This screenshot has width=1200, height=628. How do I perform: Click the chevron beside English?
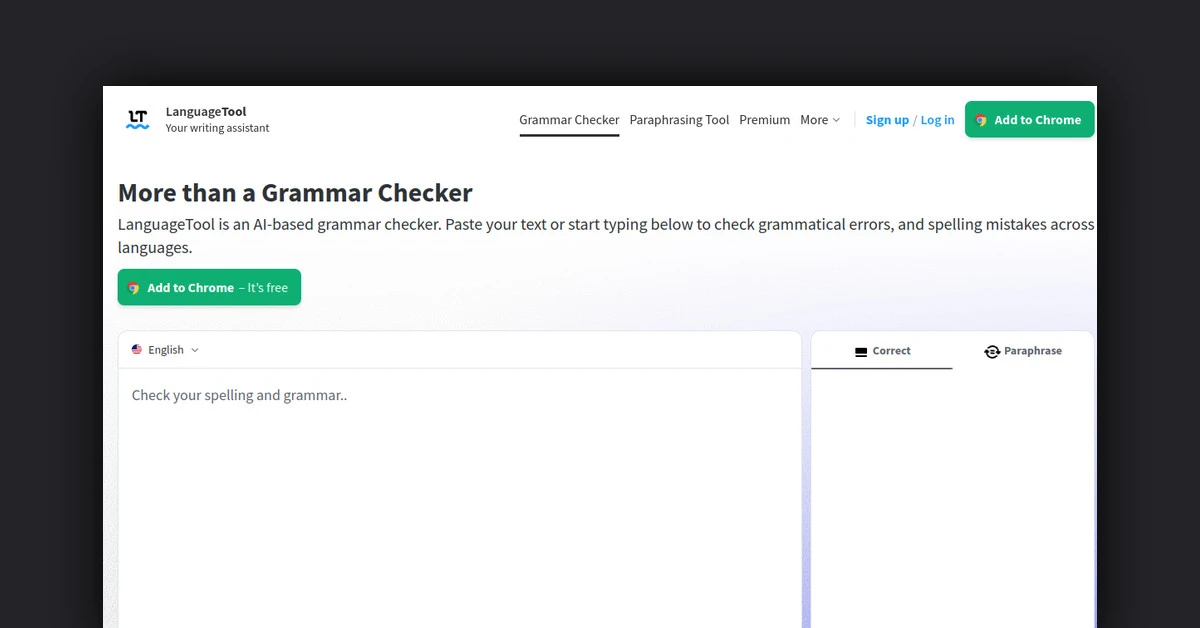[195, 350]
